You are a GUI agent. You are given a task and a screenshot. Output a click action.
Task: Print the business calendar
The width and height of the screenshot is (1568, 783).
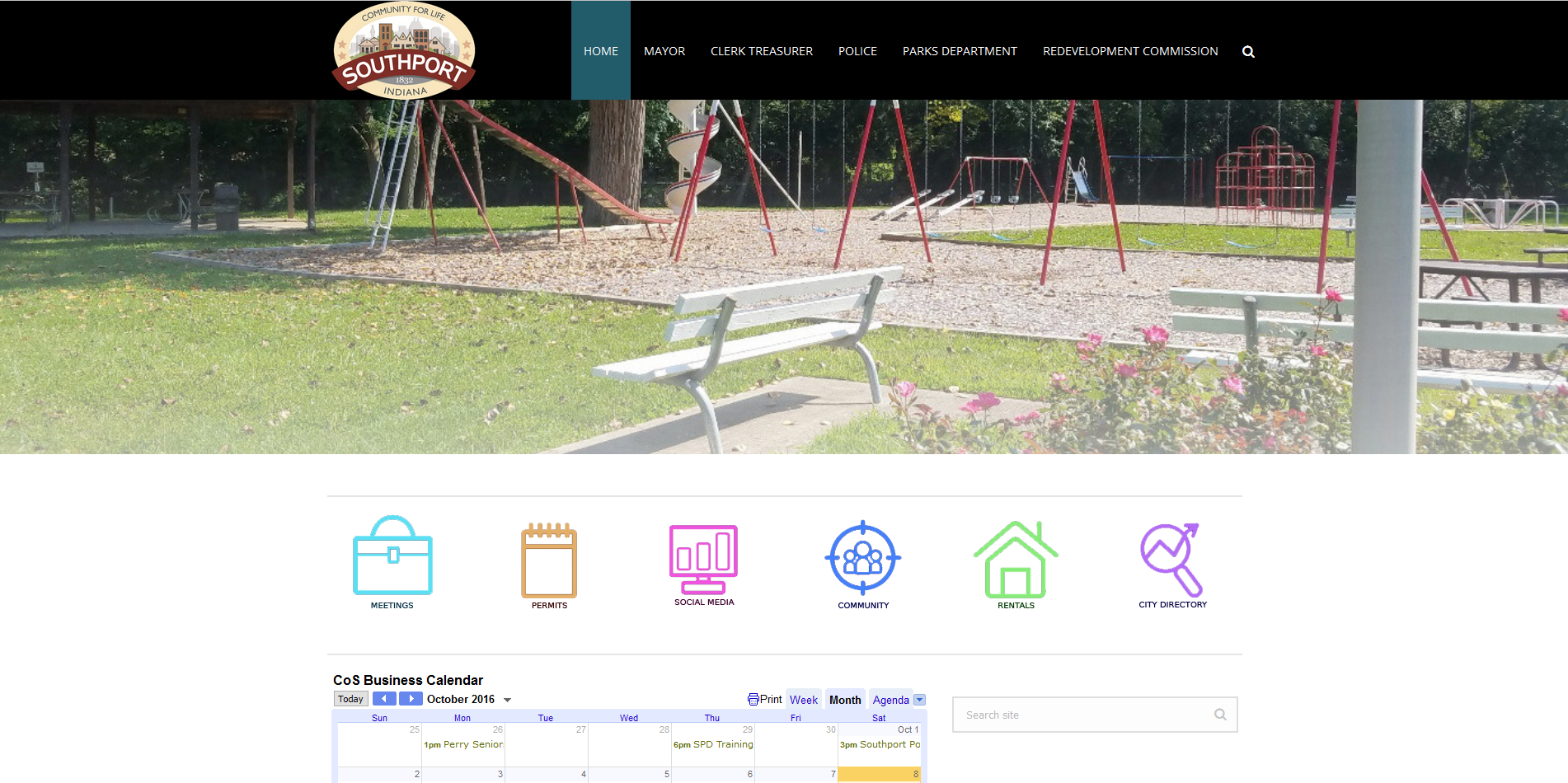765,700
